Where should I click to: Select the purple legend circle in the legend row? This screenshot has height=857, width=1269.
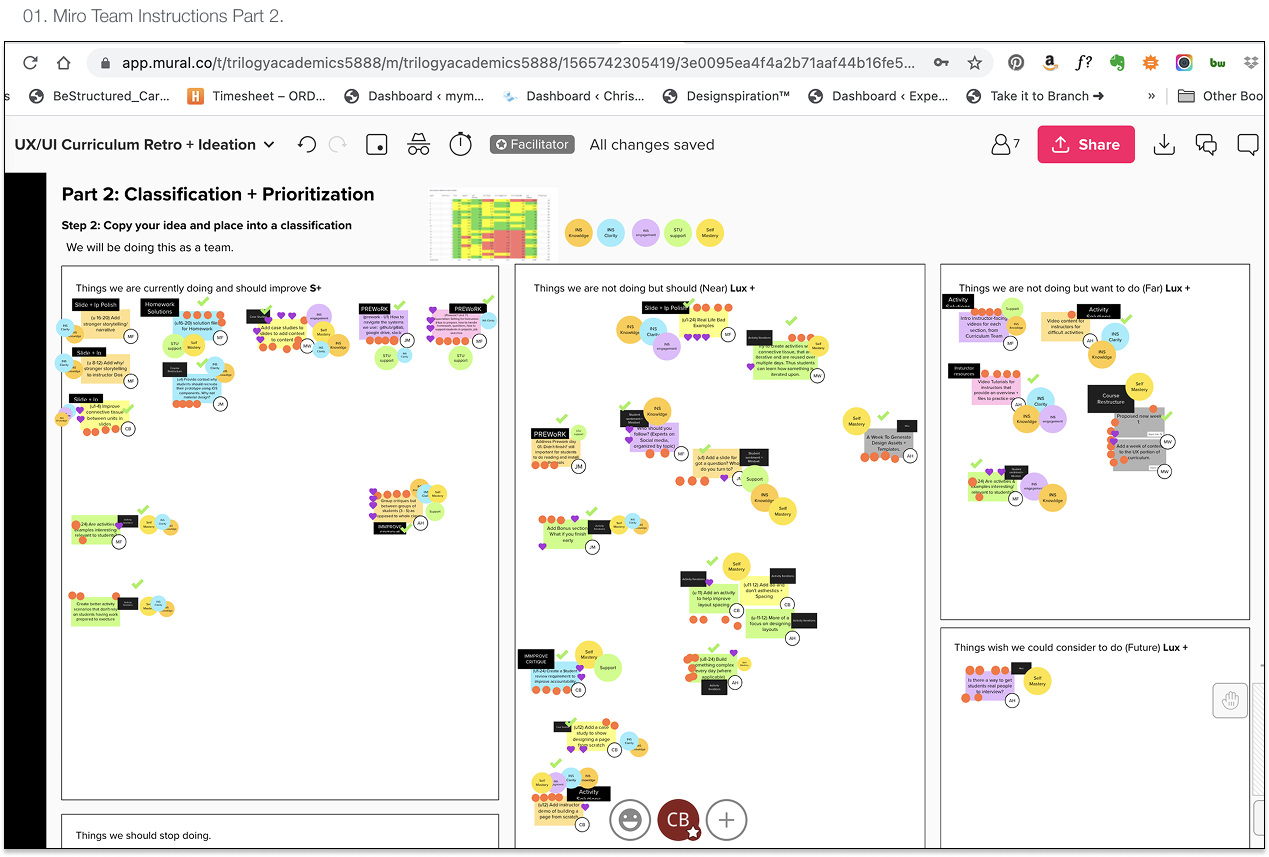pos(646,233)
